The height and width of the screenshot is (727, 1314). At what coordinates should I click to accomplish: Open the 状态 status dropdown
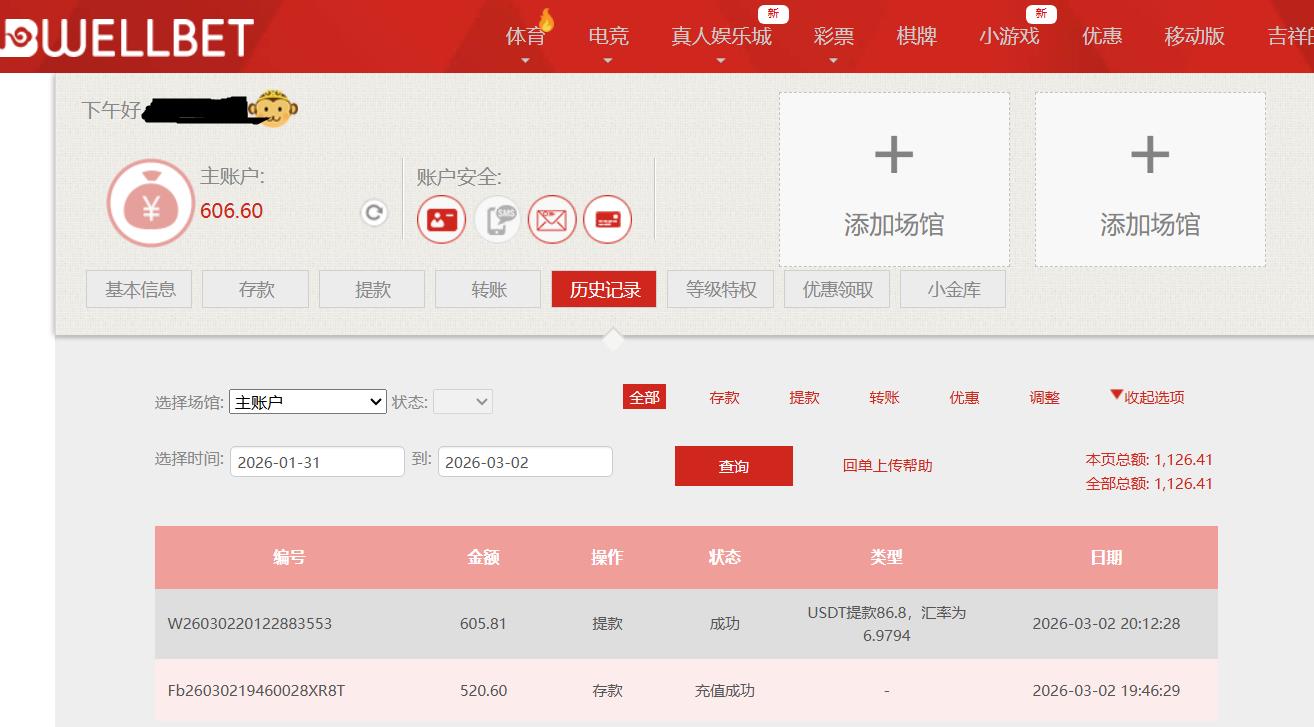463,401
